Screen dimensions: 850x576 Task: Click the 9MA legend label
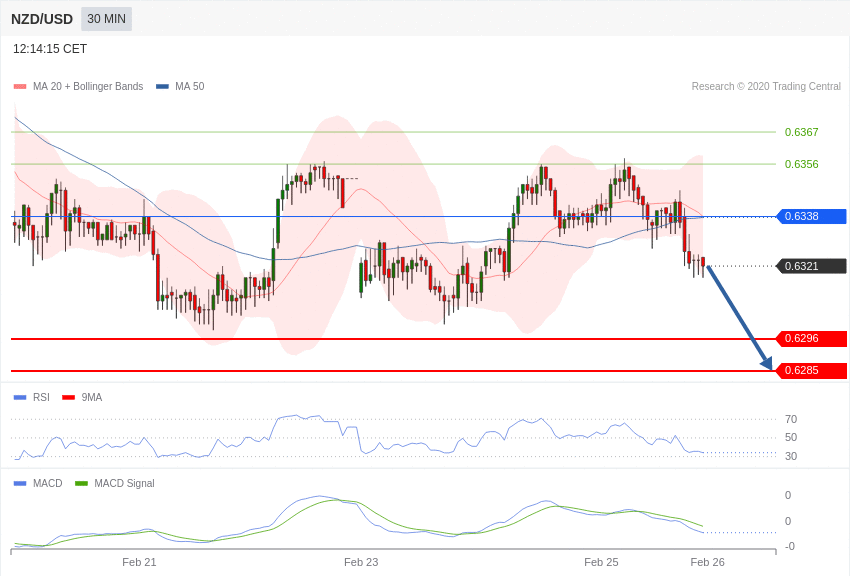point(92,397)
